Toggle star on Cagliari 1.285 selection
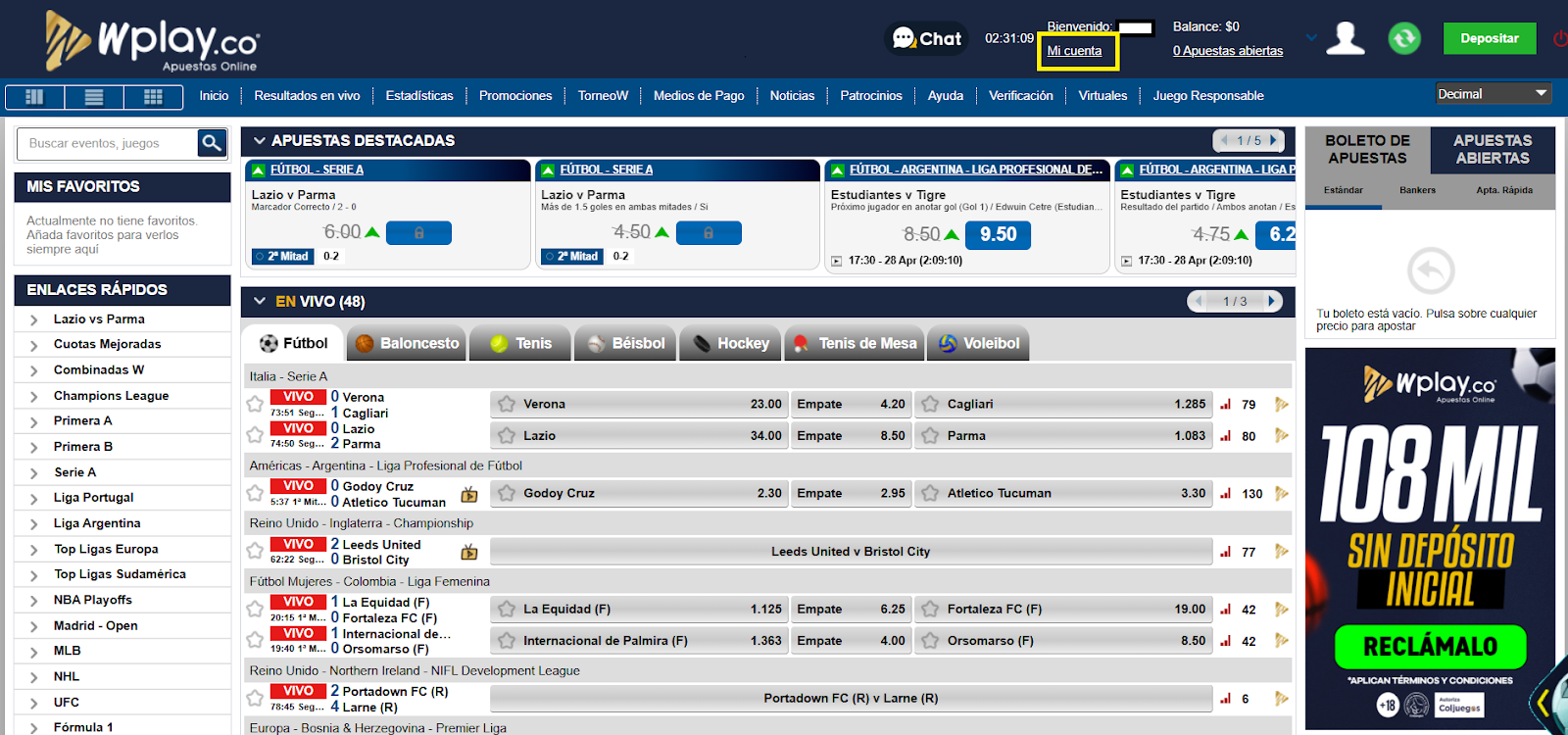1568x735 pixels. (930, 404)
